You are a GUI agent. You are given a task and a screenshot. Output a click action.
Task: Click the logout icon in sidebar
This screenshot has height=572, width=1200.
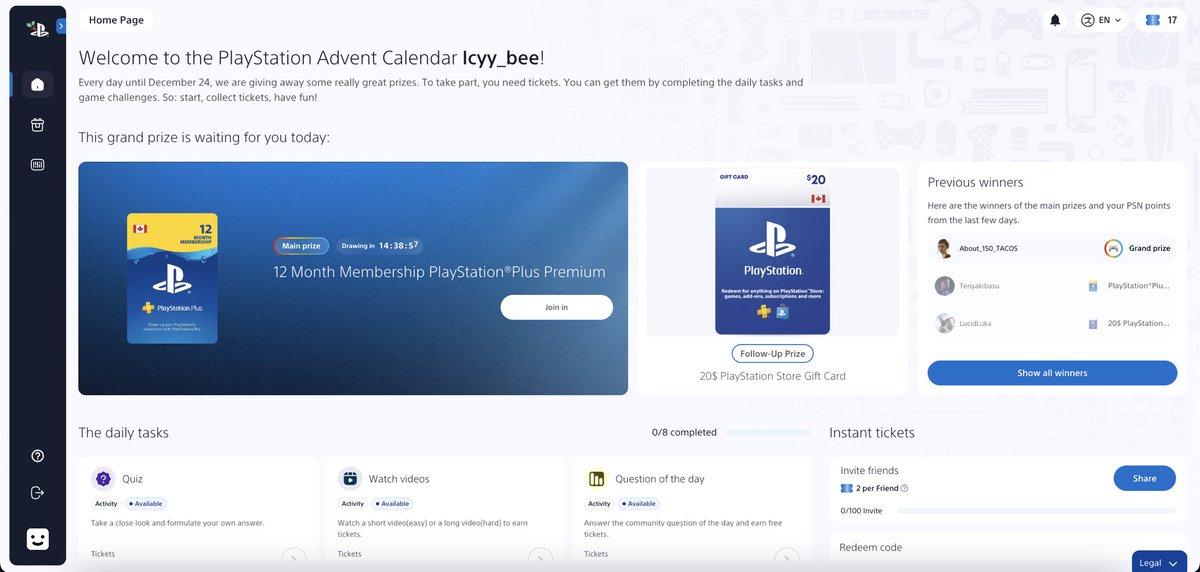[37, 493]
